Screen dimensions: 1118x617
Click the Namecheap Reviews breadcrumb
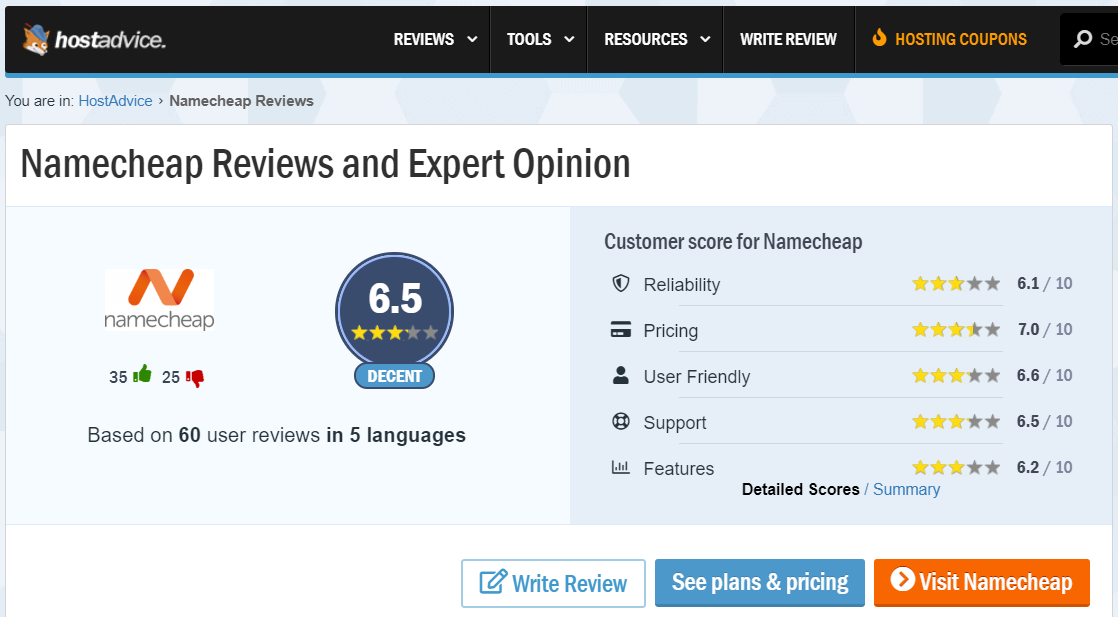coord(241,101)
